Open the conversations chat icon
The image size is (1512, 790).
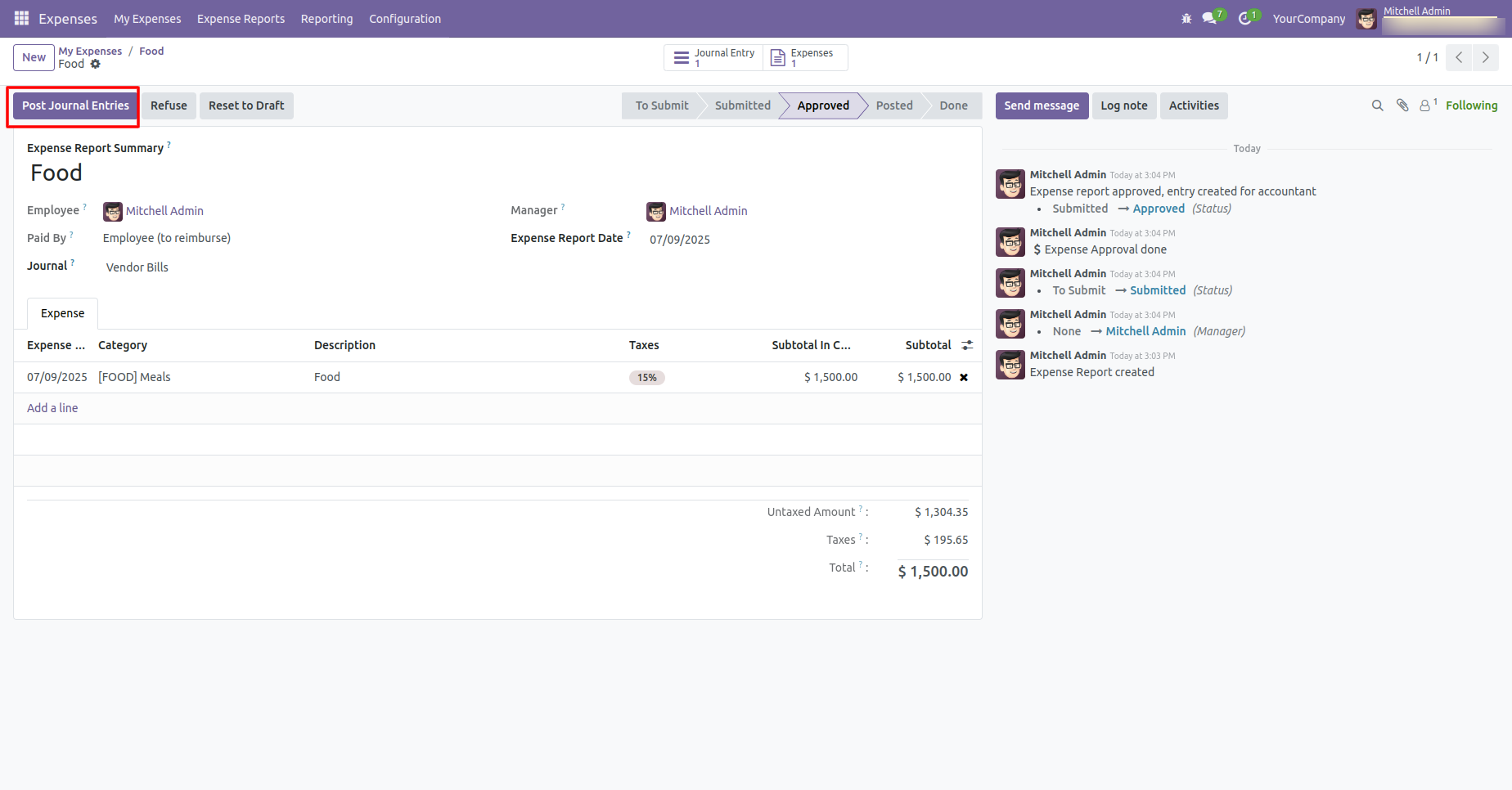pyautogui.click(x=1209, y=18)
